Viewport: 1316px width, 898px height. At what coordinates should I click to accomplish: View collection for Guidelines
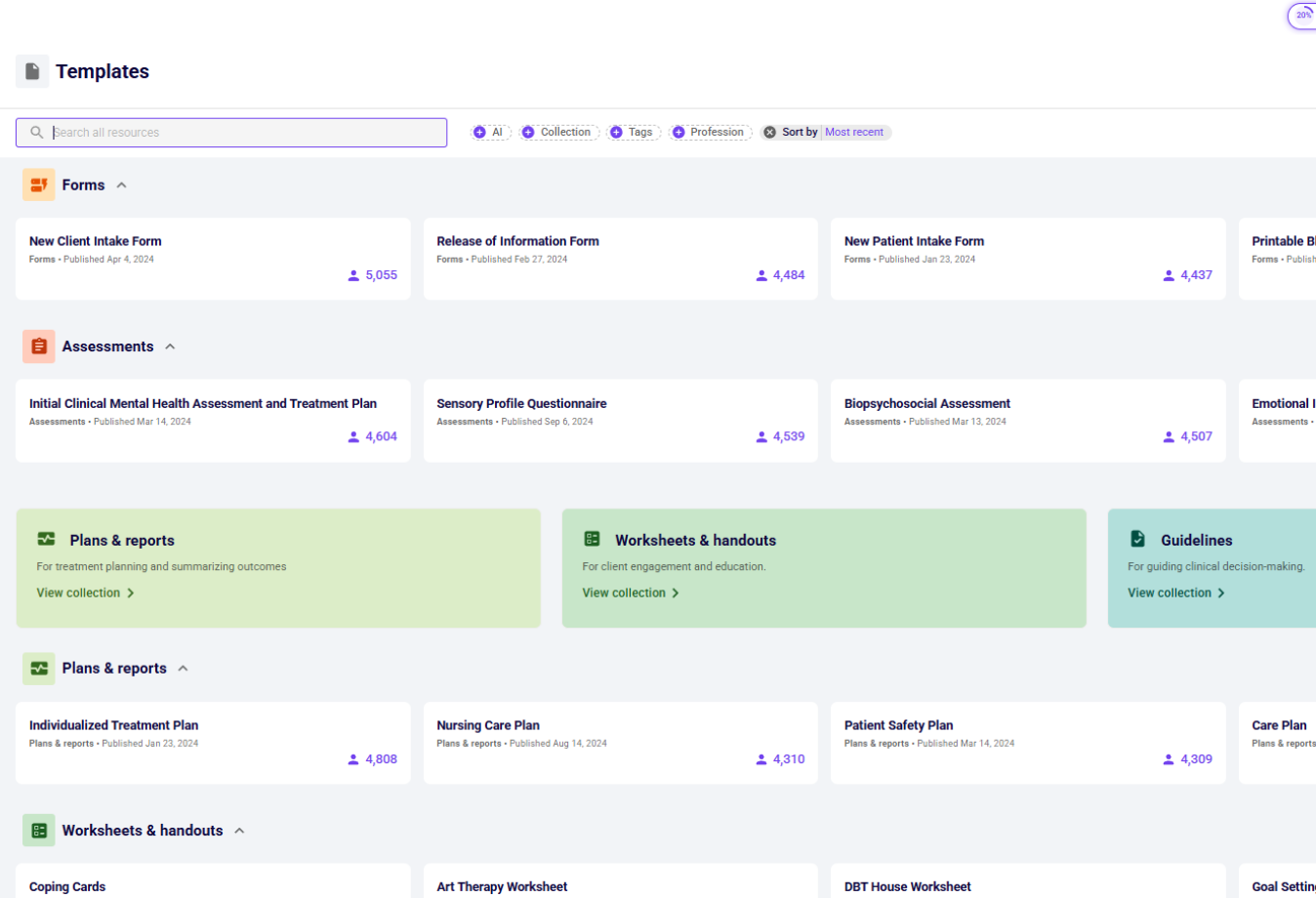pyautogui.click(x=1176, y=593)
